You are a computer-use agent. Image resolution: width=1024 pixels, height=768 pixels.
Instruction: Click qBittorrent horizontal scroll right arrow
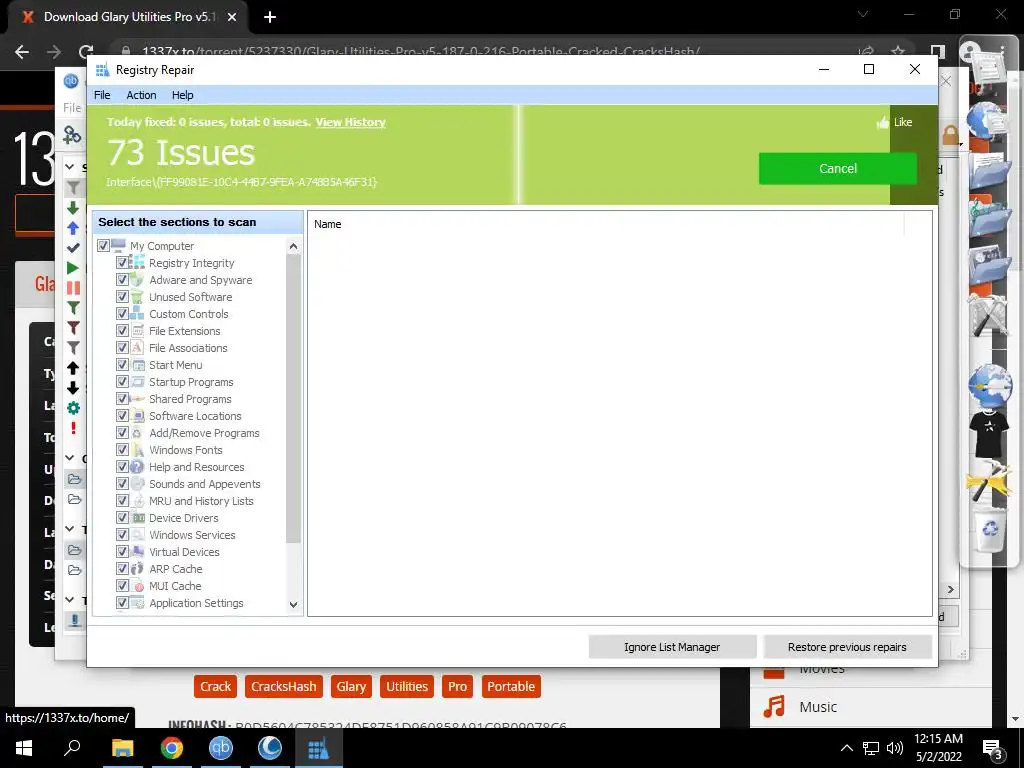(950, 589)
